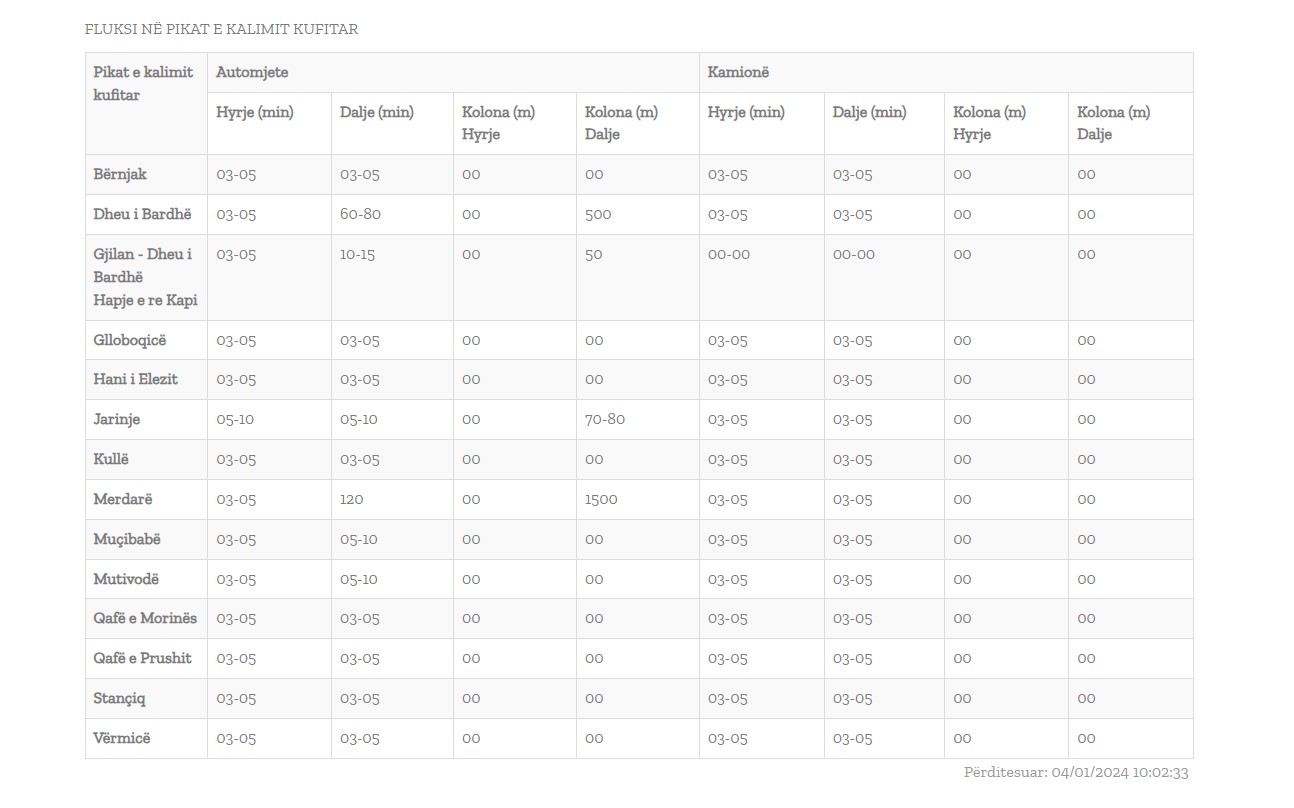The width and height of the screenshot is (1294, 808).
Task: Click the table title FLUKSI NË PIKAT E KALIMIT KUFITAR
Action: pyautogui.click(x=221, y=29)
